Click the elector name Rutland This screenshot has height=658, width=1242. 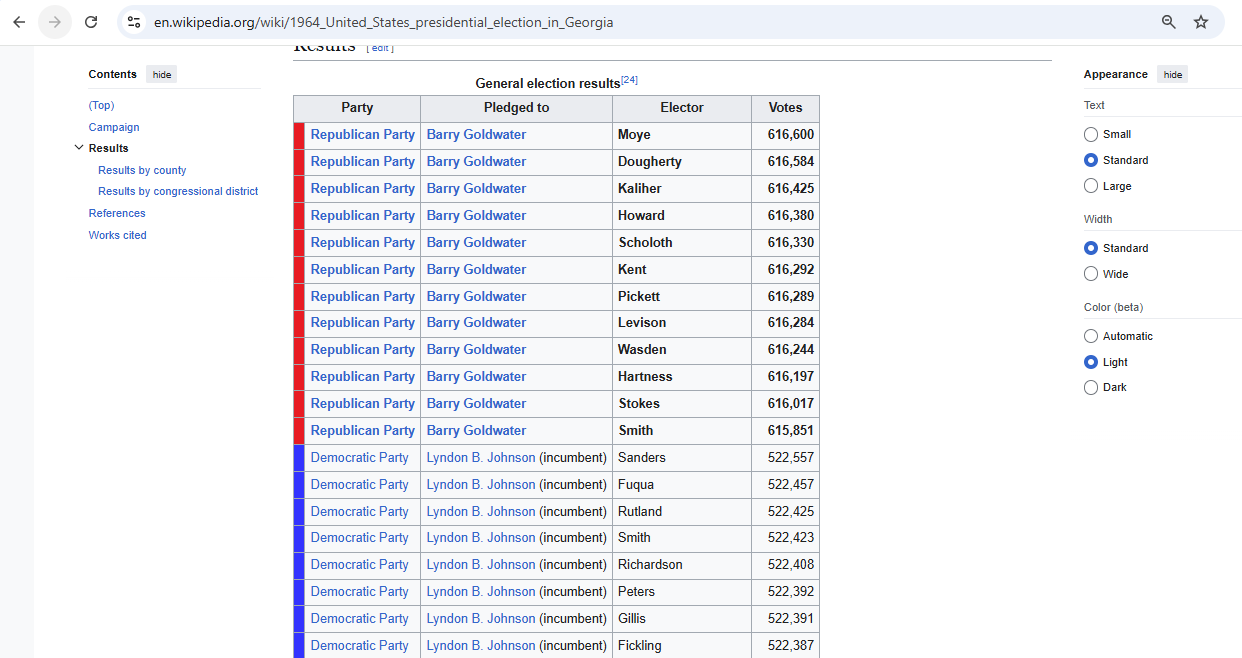point(640,511)
